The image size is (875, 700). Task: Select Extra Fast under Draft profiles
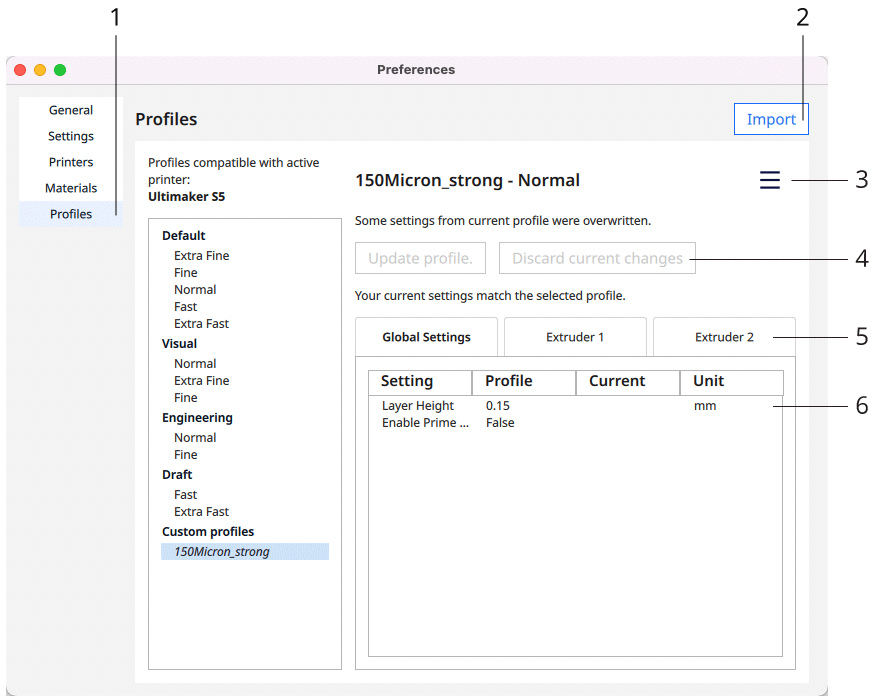tap(201, 512)
